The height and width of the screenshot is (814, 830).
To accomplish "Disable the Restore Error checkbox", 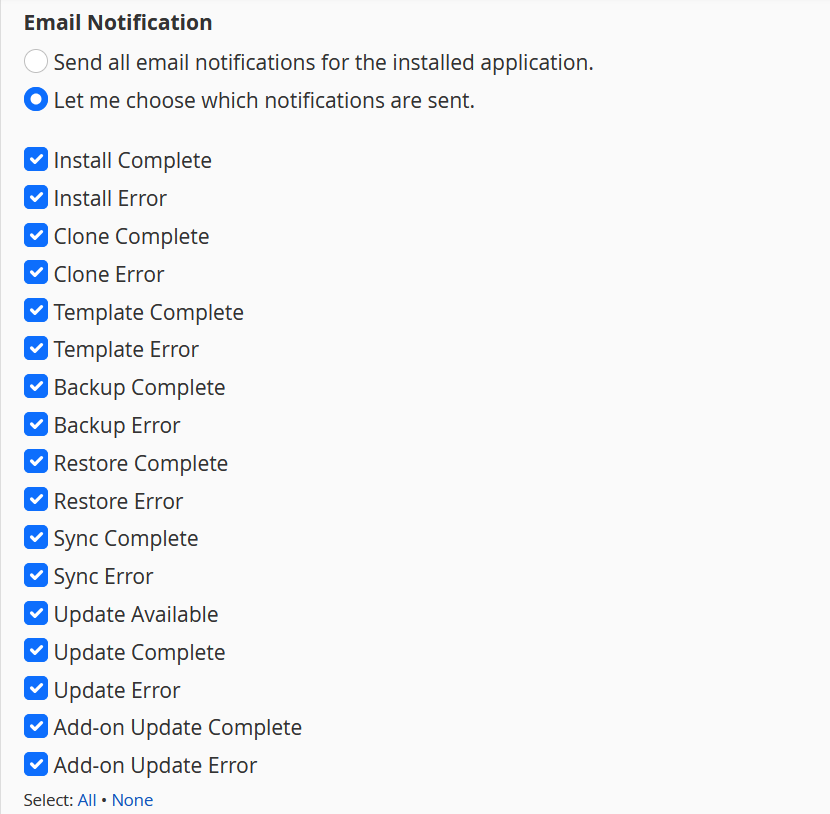I will pyautogui.click(x=36, y=500).
